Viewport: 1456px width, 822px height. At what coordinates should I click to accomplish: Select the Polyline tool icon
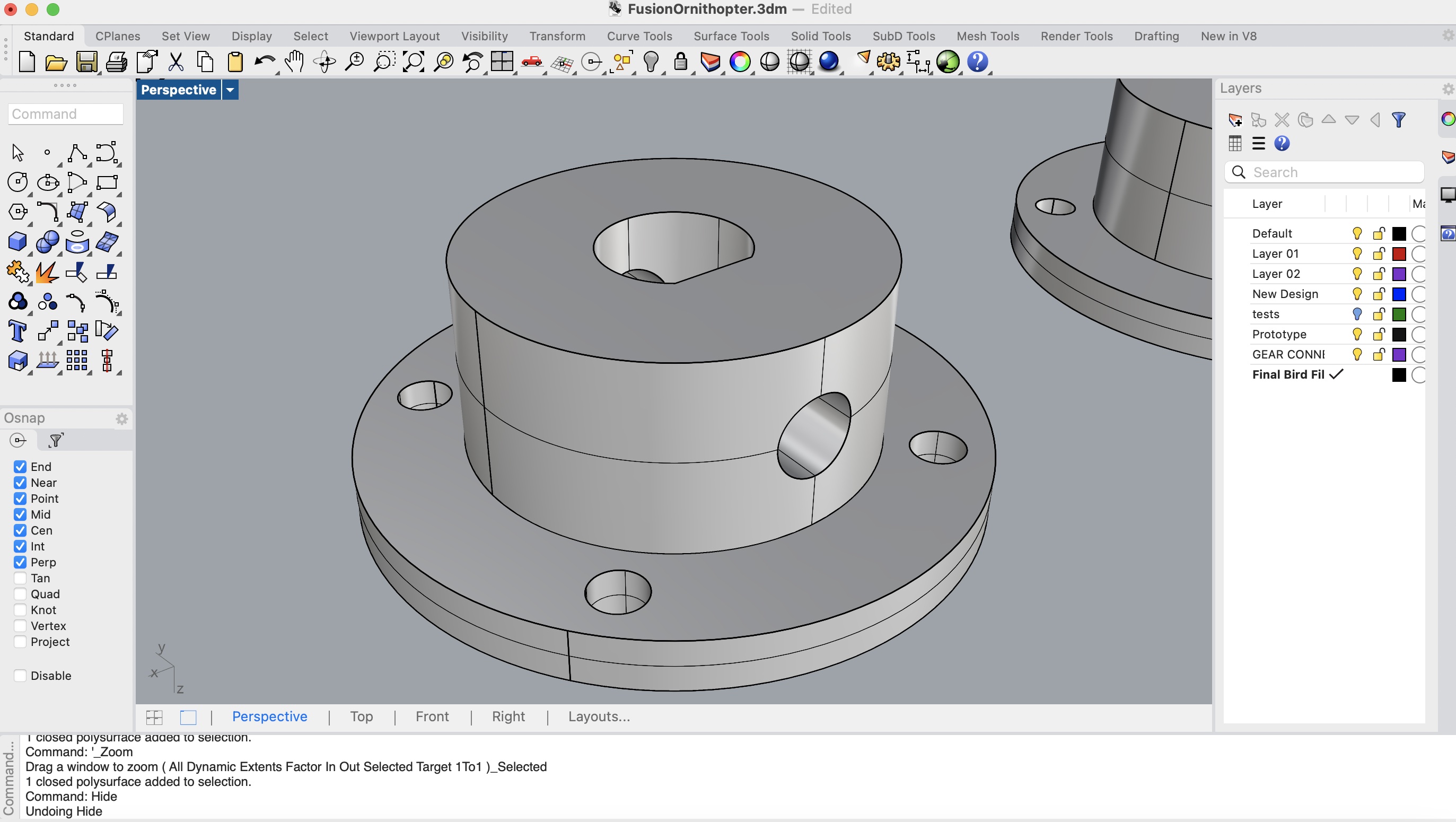tap(77, 153)
